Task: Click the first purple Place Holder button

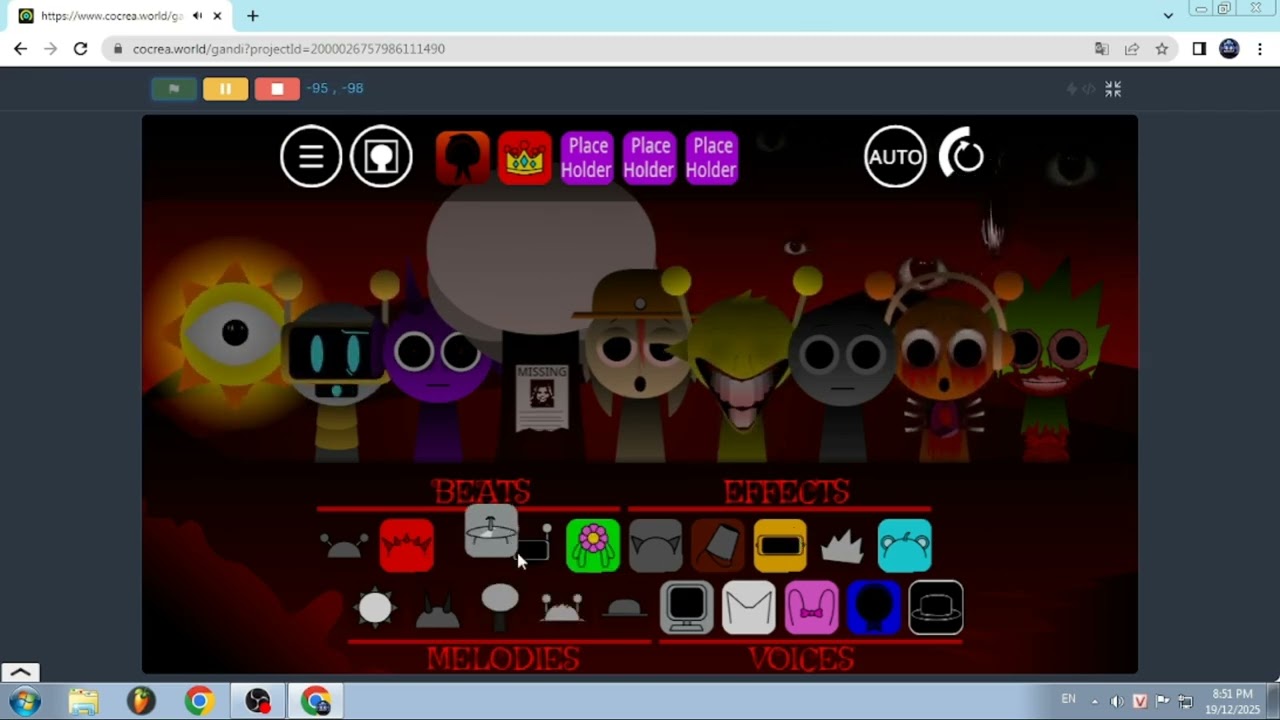Action: click(586, 157)
